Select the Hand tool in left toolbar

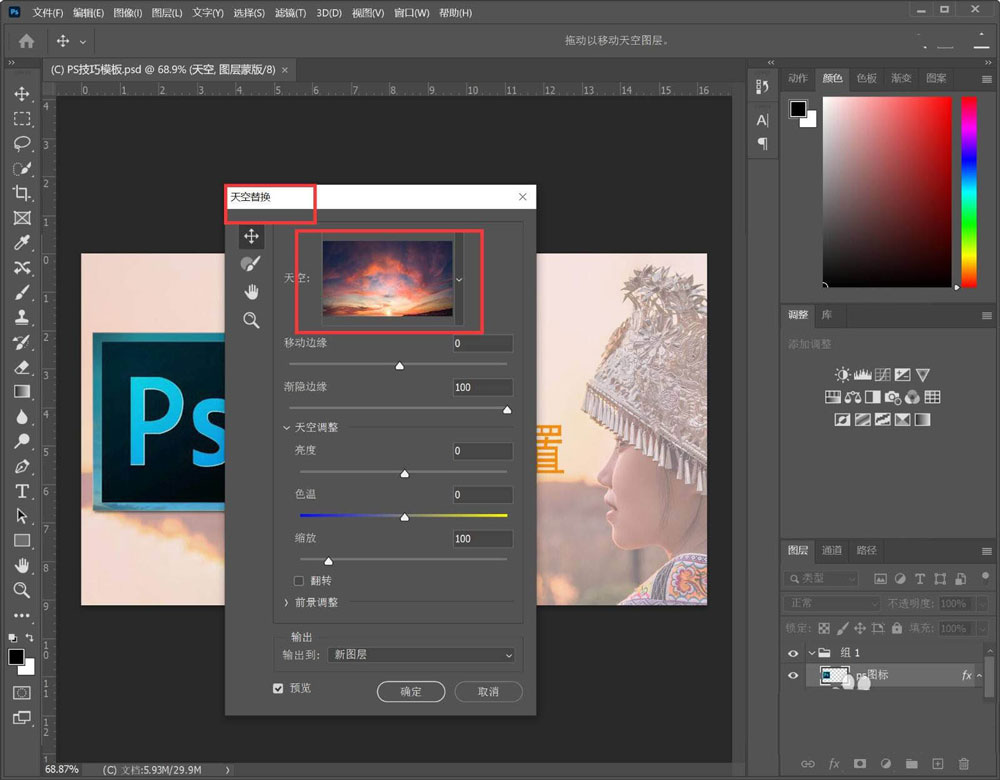click(22, 565)
